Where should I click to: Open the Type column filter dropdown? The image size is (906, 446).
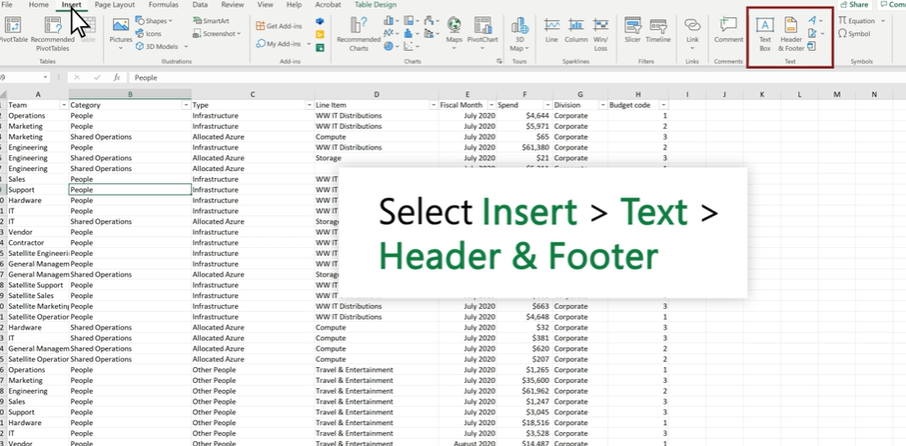click(309, 105)
